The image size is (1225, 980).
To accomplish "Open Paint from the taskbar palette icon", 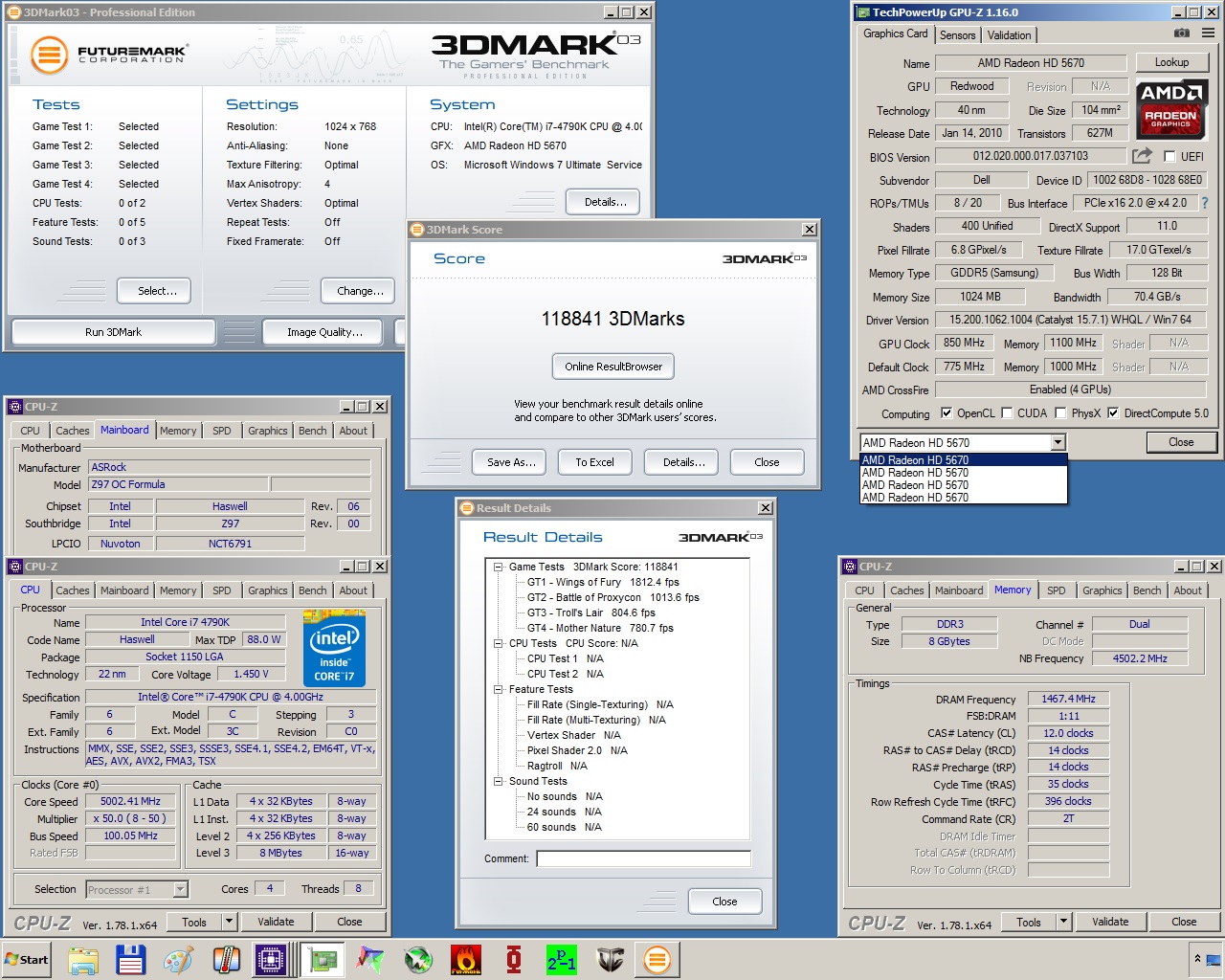I will pos(178,959).
